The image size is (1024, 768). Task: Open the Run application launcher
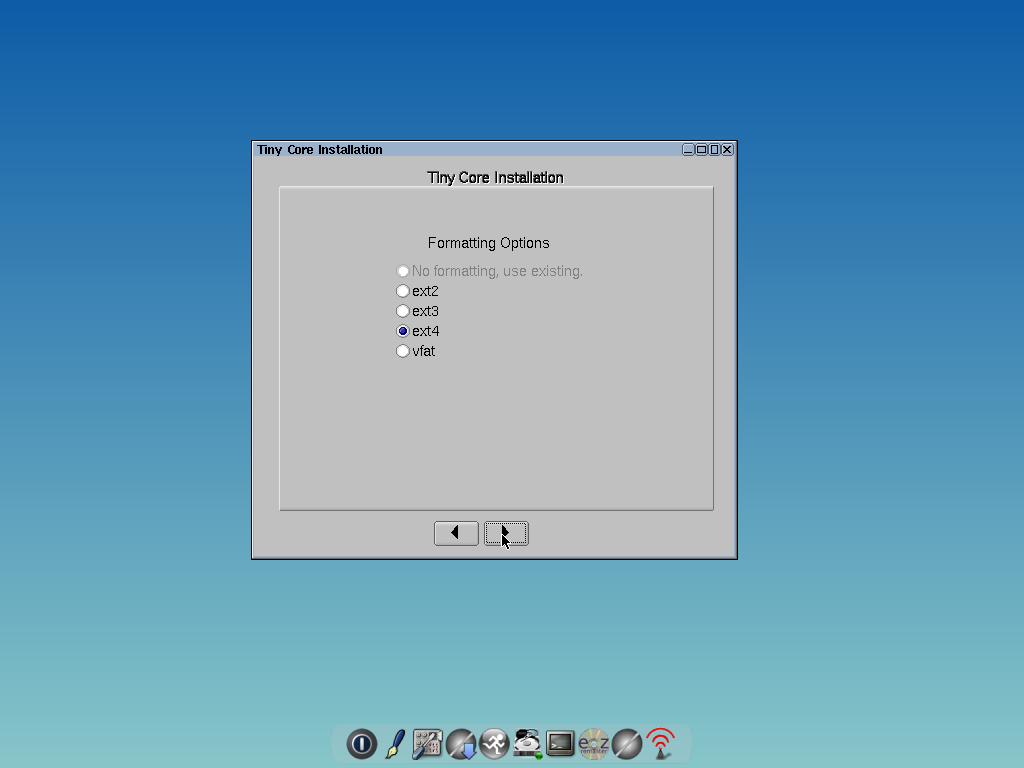tap(494, 744)
